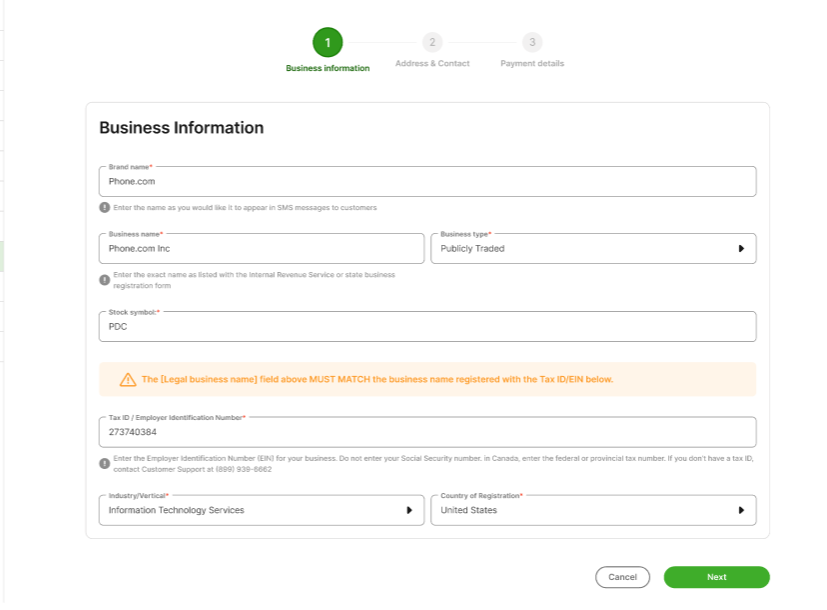Go to step 2 circle in the stepper

[x=432, y=42]
